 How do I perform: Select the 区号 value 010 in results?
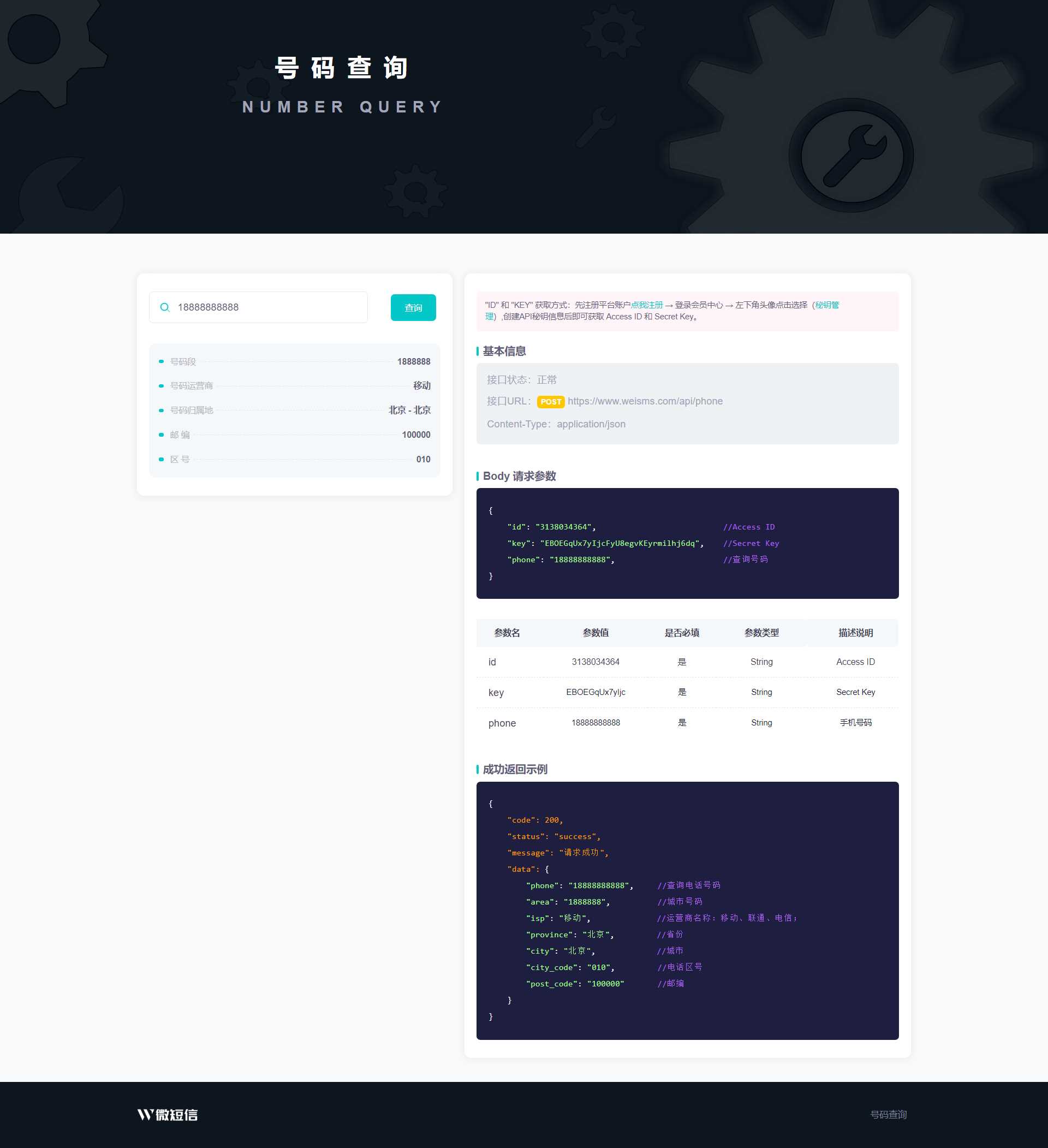[x=423, y=459]
